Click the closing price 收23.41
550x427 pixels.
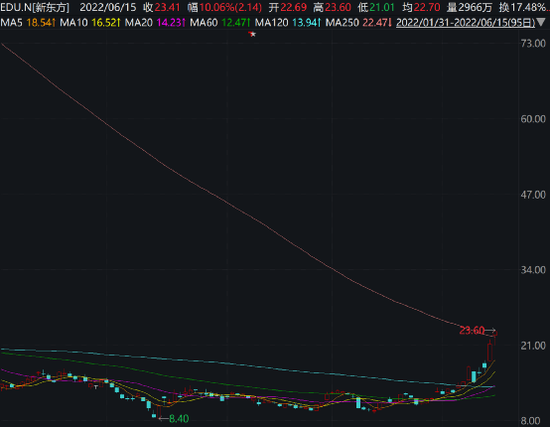pos(161,7)
